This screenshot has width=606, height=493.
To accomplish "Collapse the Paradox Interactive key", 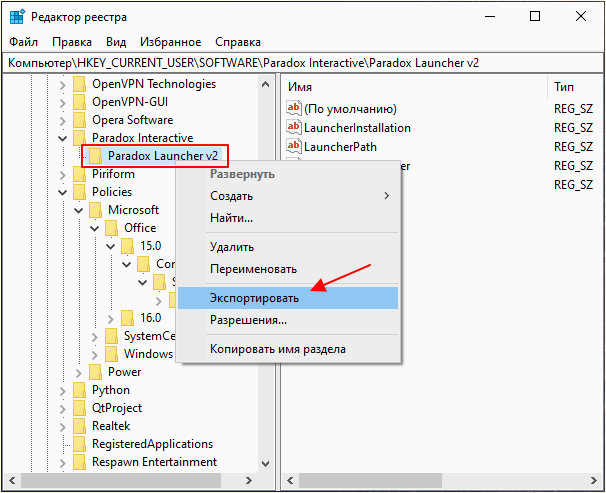I will tap(63, 138).
